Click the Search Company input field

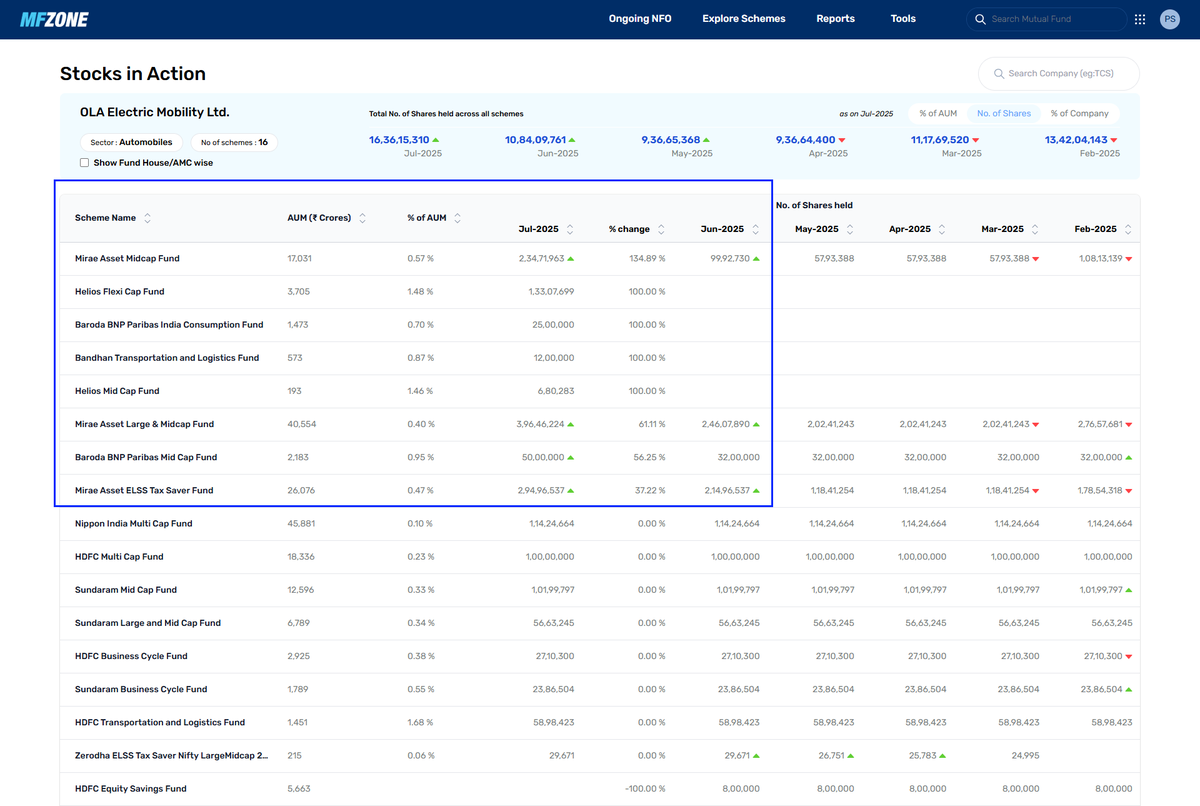click(1059, 73)
